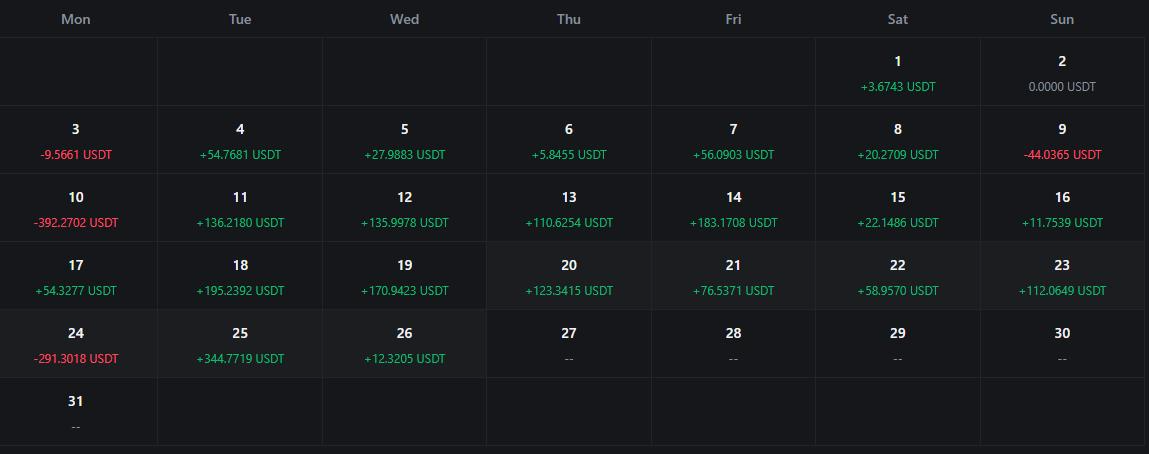
Task: Select day 14 profit +183.1708 USDT
Action: (x=733, y=208)
